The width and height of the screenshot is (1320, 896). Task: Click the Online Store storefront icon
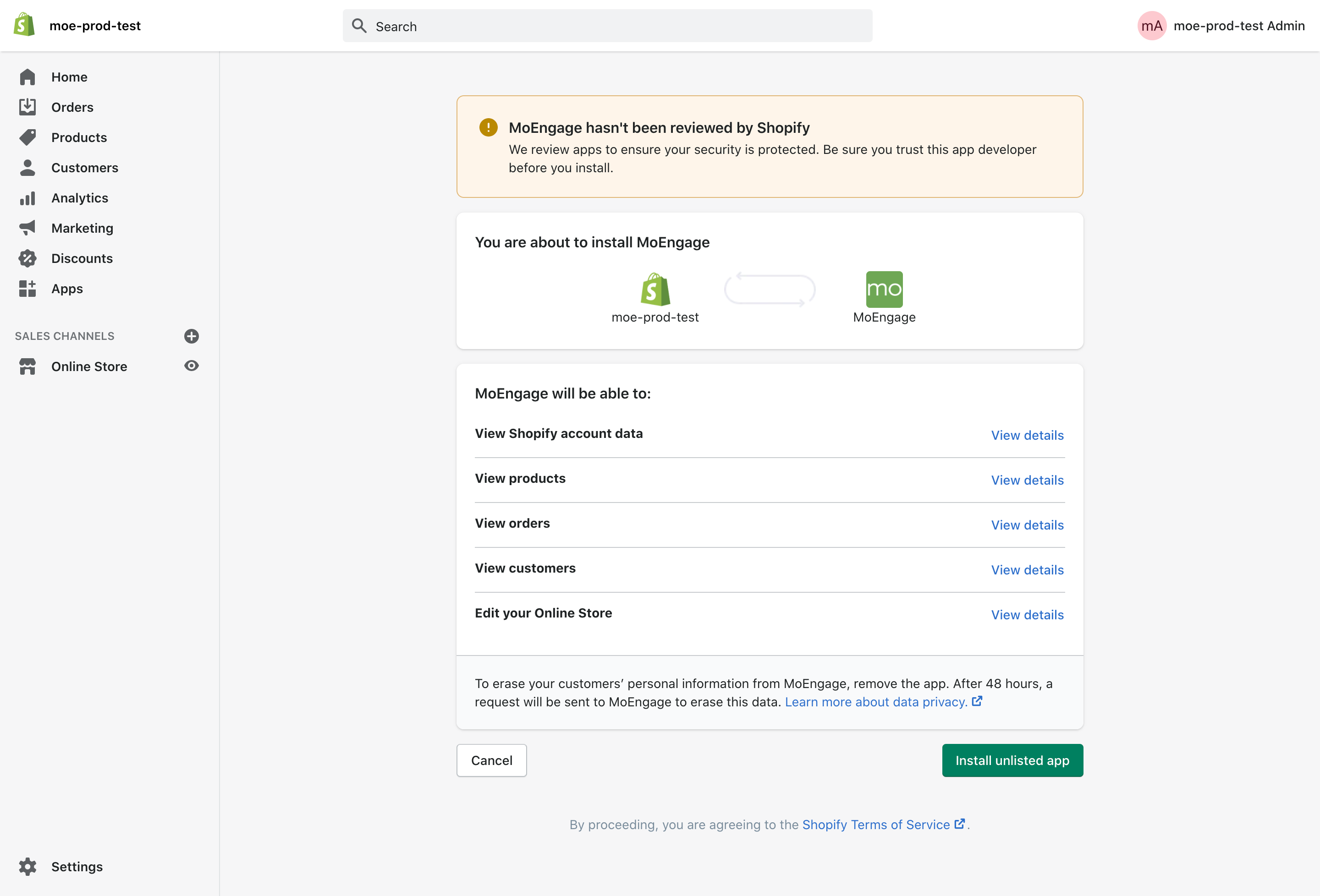[27, 366]
